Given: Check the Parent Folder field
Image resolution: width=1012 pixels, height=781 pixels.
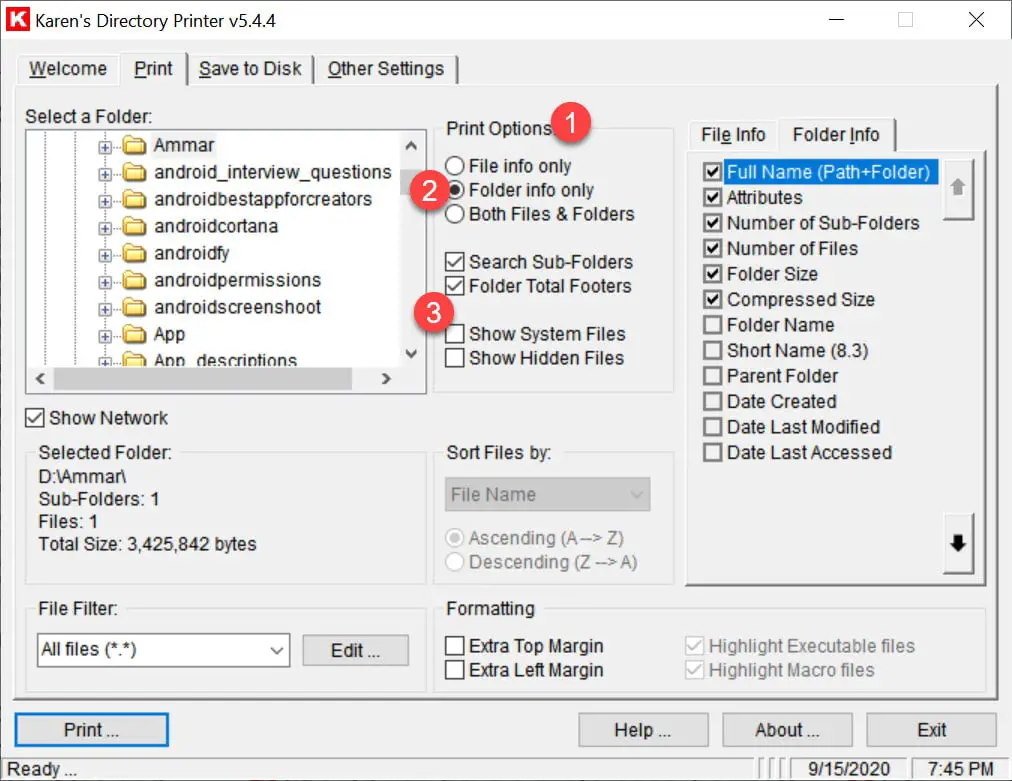Looking at the screenshot, I should point(713,376).
